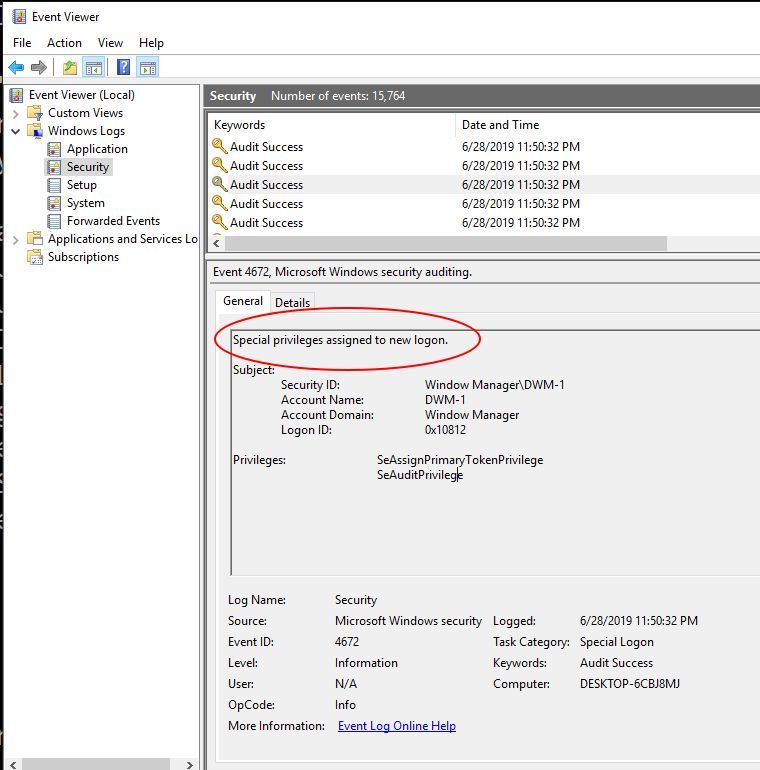
Task: Click the key icon of second Audit Success row
Action: (219, 165)
